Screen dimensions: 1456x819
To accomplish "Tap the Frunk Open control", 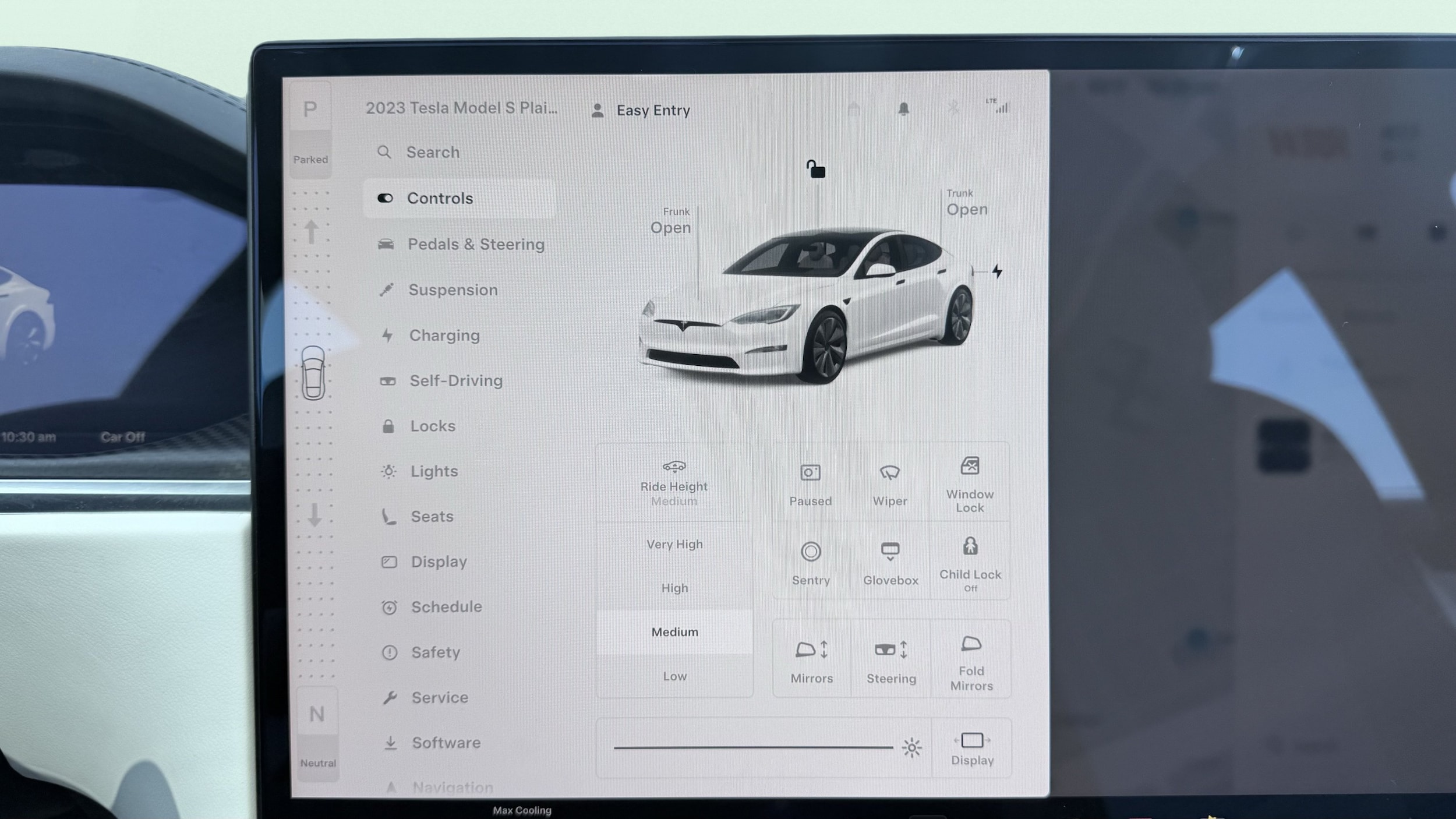I will pos(671,221).
